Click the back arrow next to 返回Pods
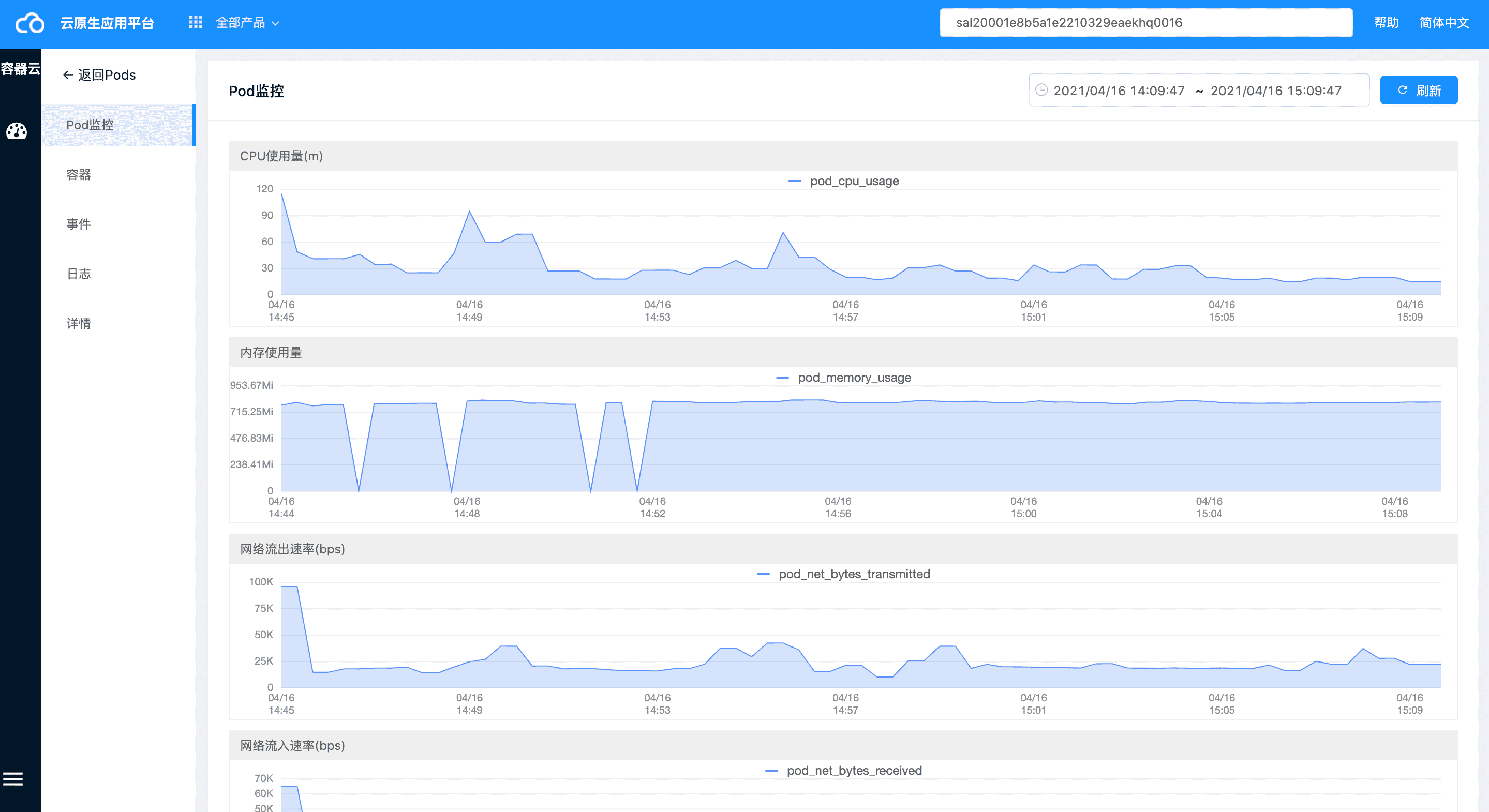The height and width of the screenshot is (812, 1489). 68,75
